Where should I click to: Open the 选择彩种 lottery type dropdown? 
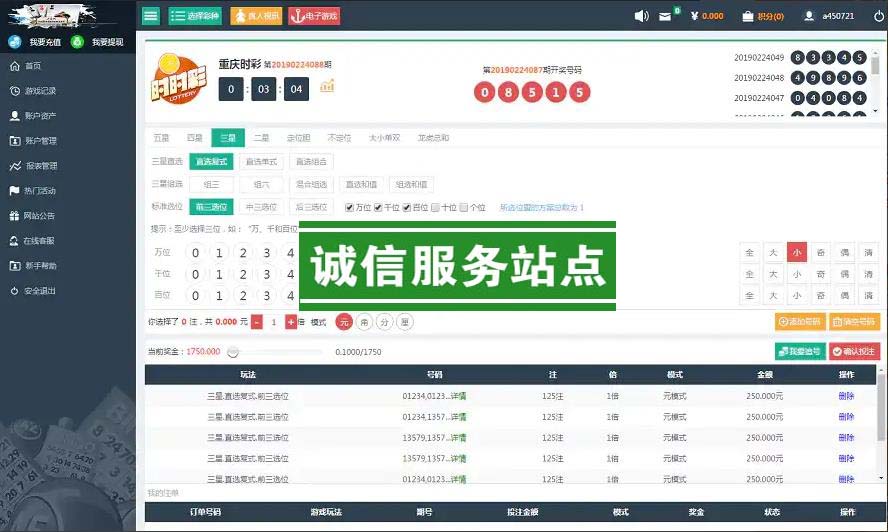click(195, 16)
